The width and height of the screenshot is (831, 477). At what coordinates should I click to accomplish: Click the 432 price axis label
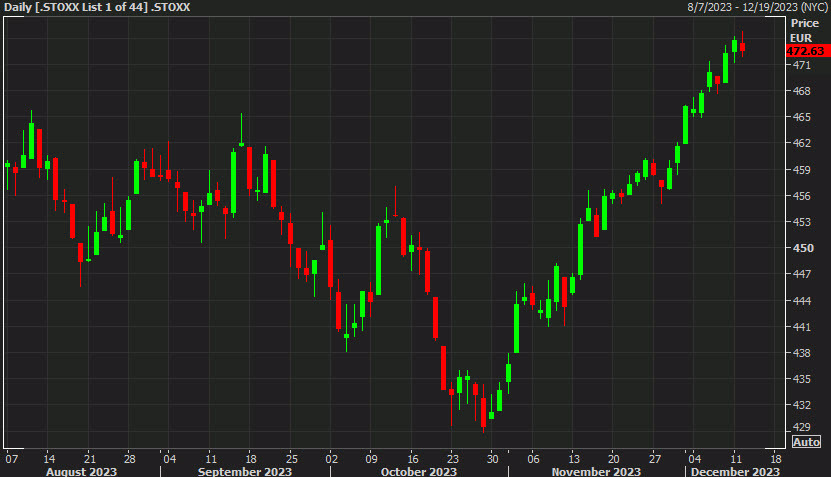coord(801,405)
